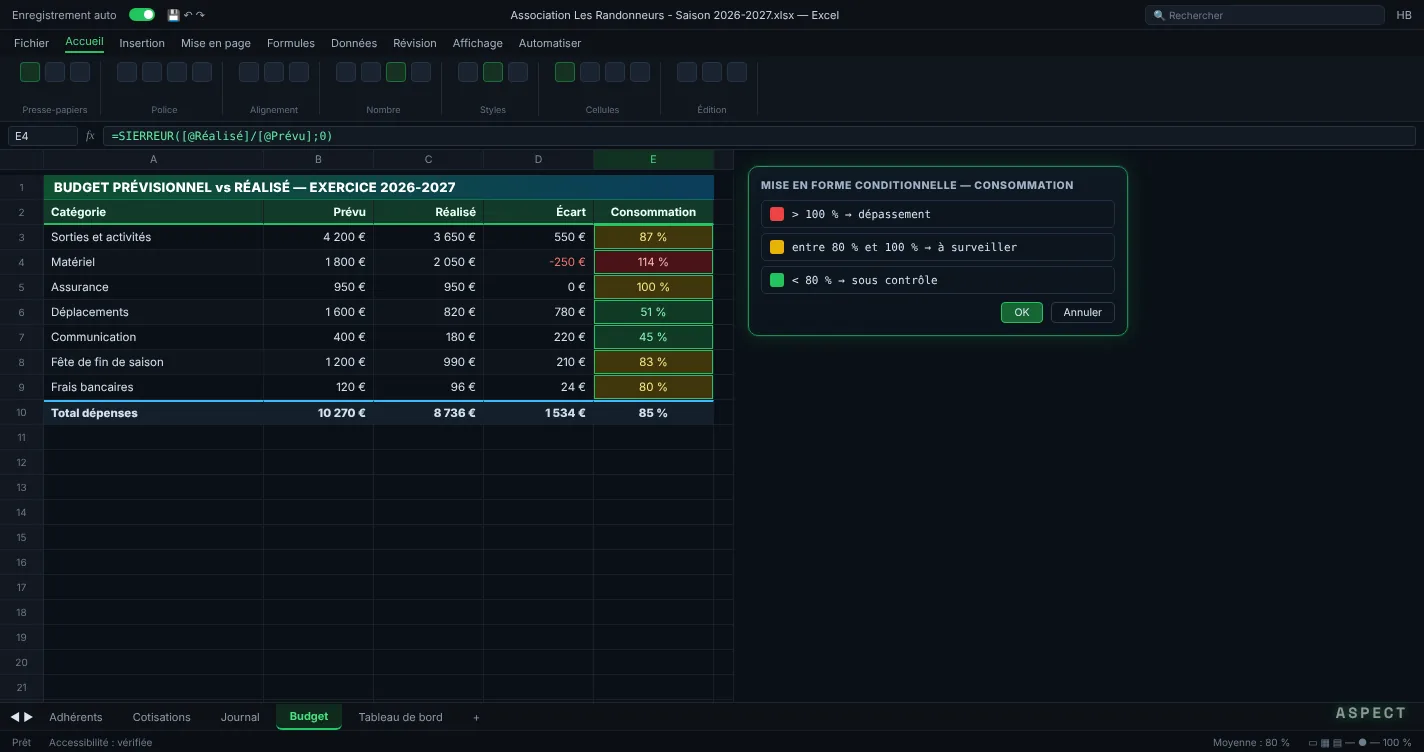Click the Consommation column header cell
The image size is (1424, 752).
point(653,212)
